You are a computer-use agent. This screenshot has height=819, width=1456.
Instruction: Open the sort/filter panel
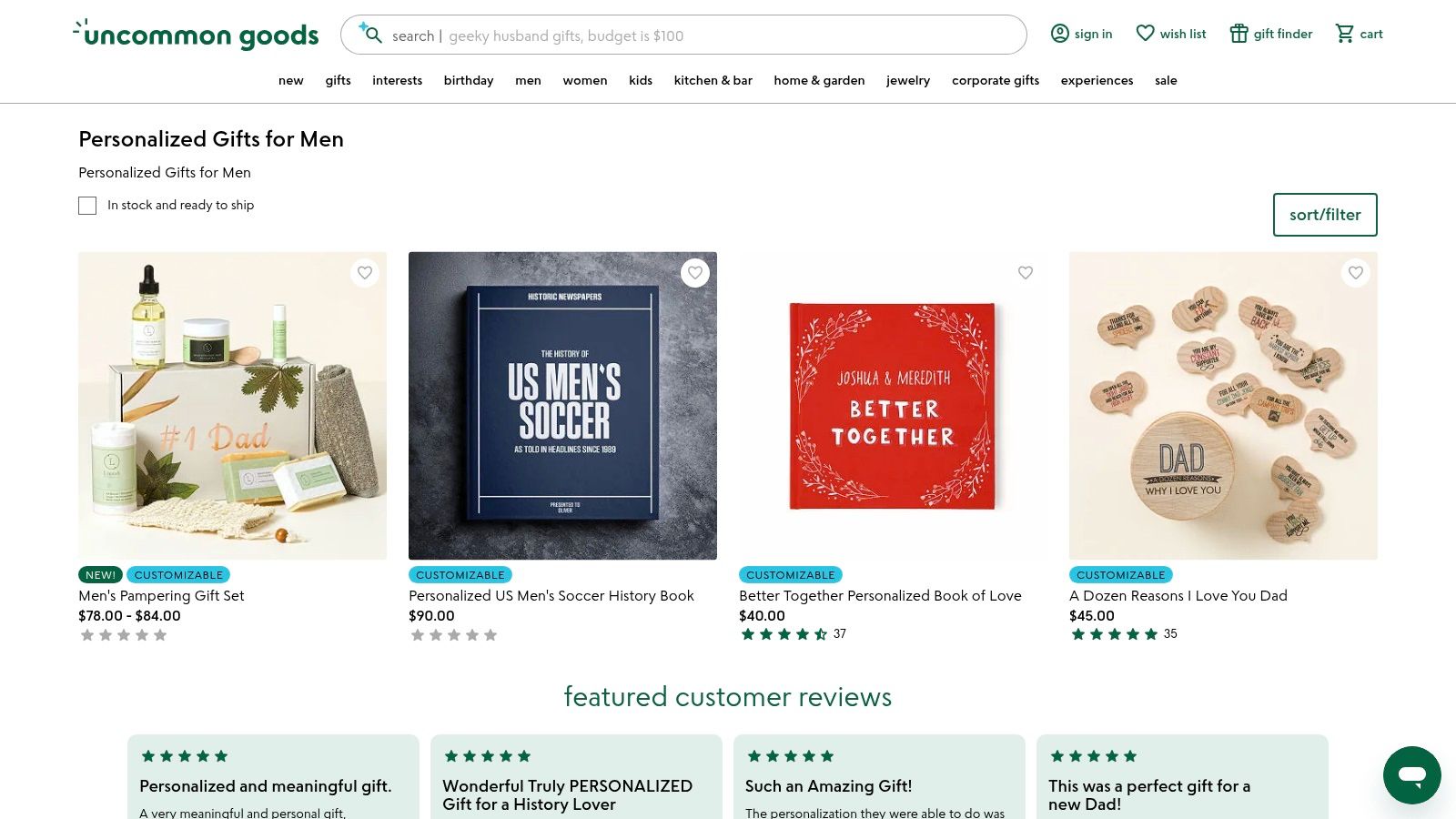(1325, 215)
